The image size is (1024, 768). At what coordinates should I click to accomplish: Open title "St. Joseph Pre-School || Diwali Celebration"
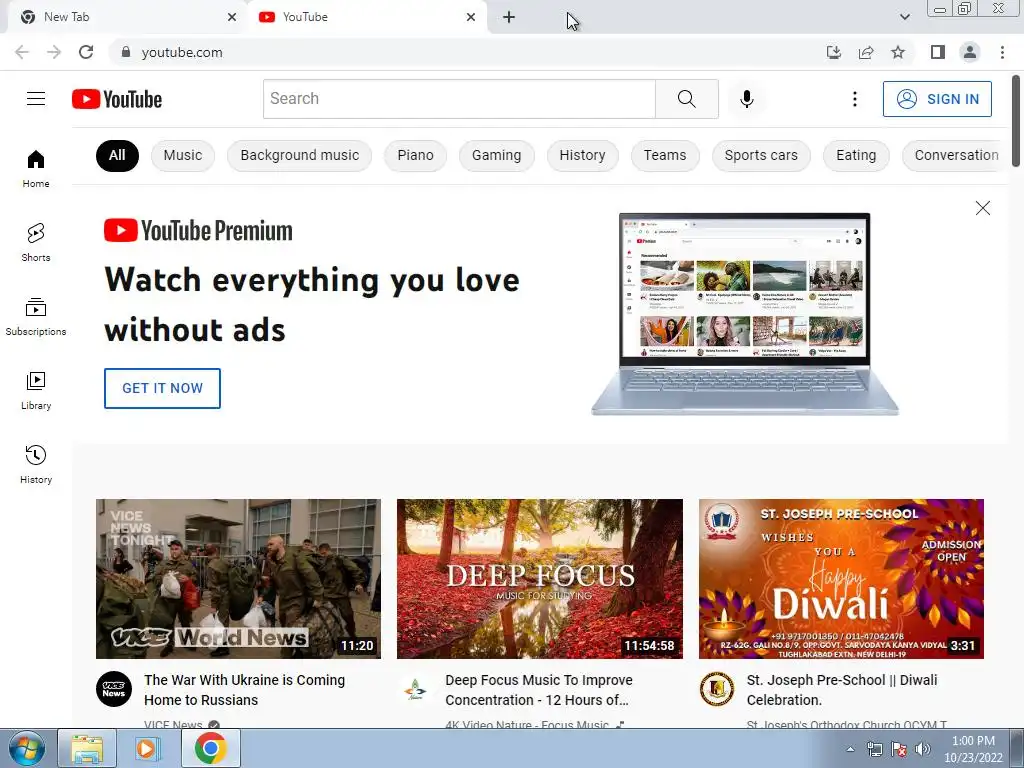coord(842,690)
